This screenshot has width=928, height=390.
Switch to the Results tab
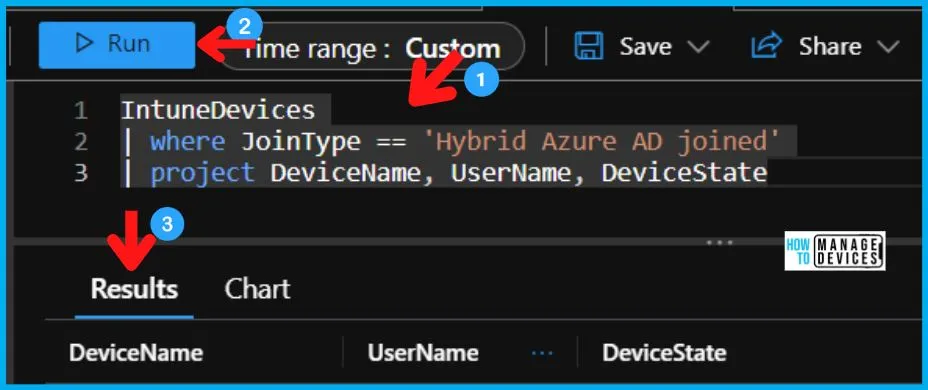134,289
